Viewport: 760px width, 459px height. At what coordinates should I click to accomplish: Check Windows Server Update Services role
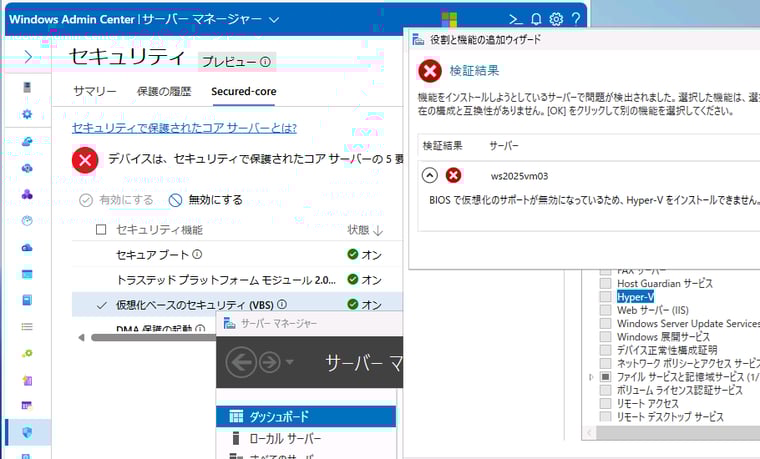tap(605, 323)
